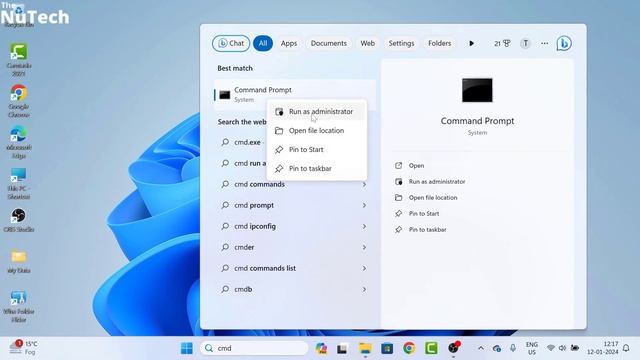Open the Bing icon in search panel
640x360 pixels.
pos(564,43)
